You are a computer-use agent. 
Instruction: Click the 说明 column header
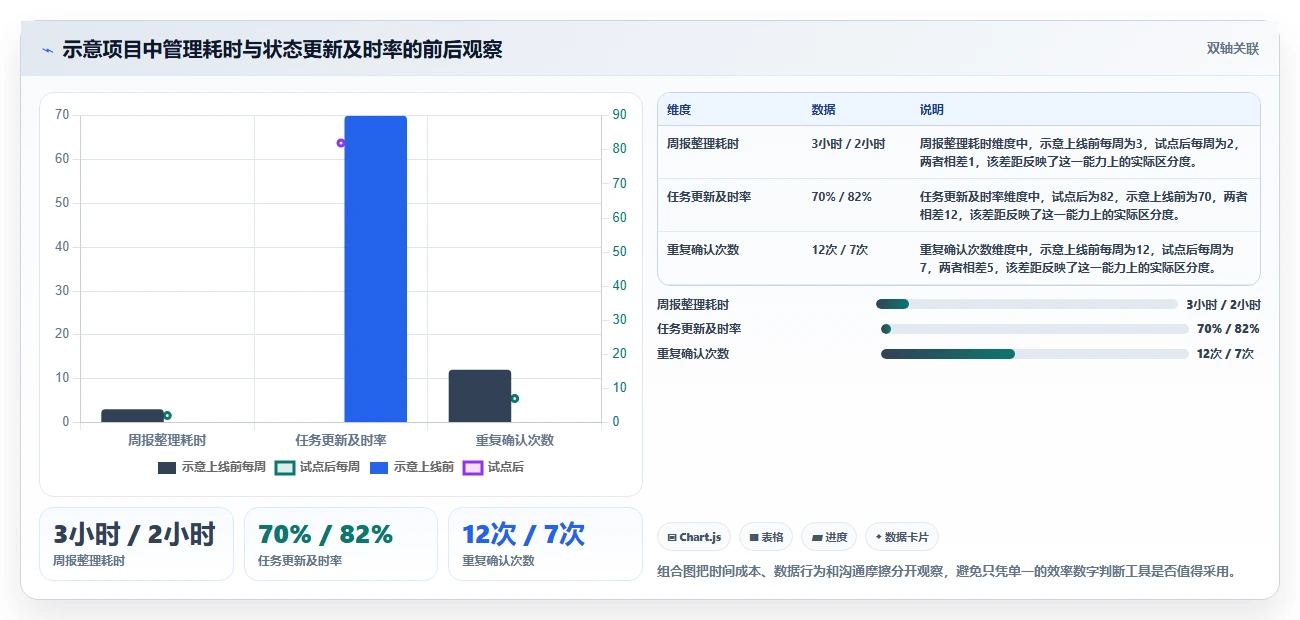[932, 110]
